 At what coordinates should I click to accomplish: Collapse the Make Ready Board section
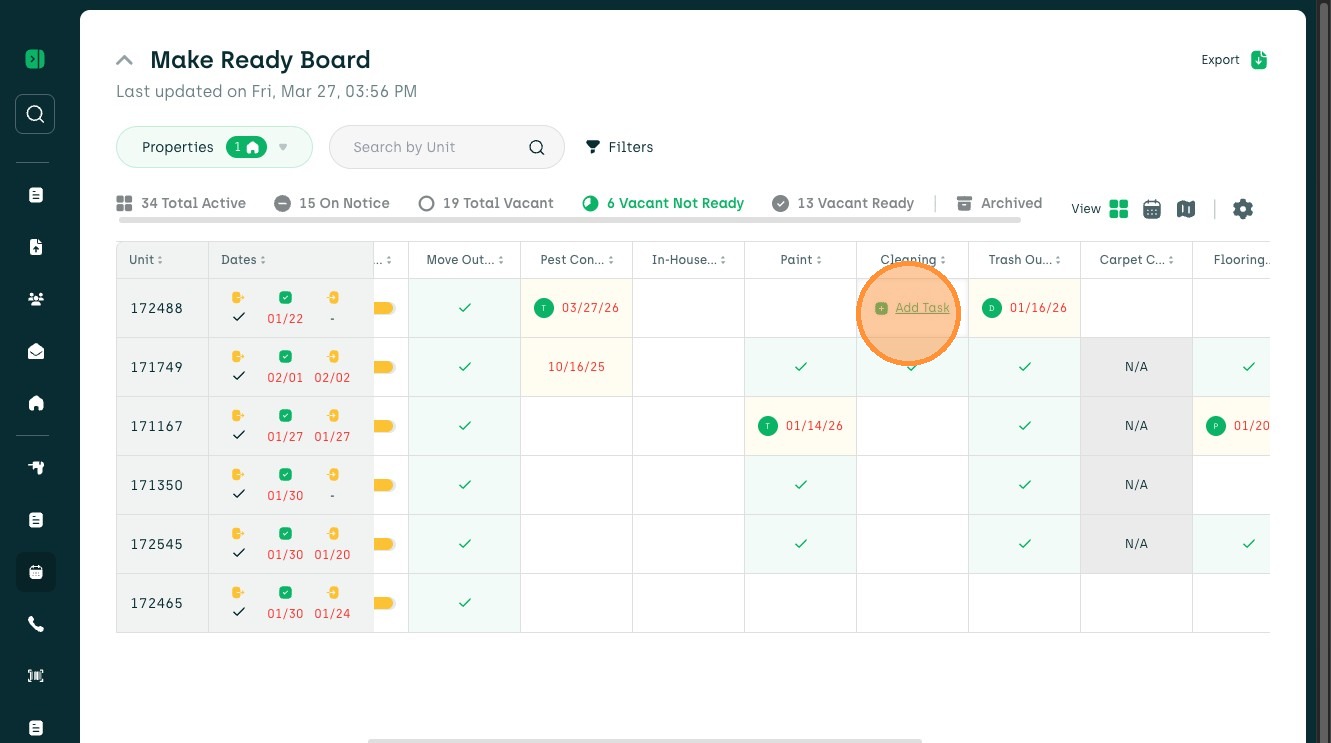[x=124, y=60]
